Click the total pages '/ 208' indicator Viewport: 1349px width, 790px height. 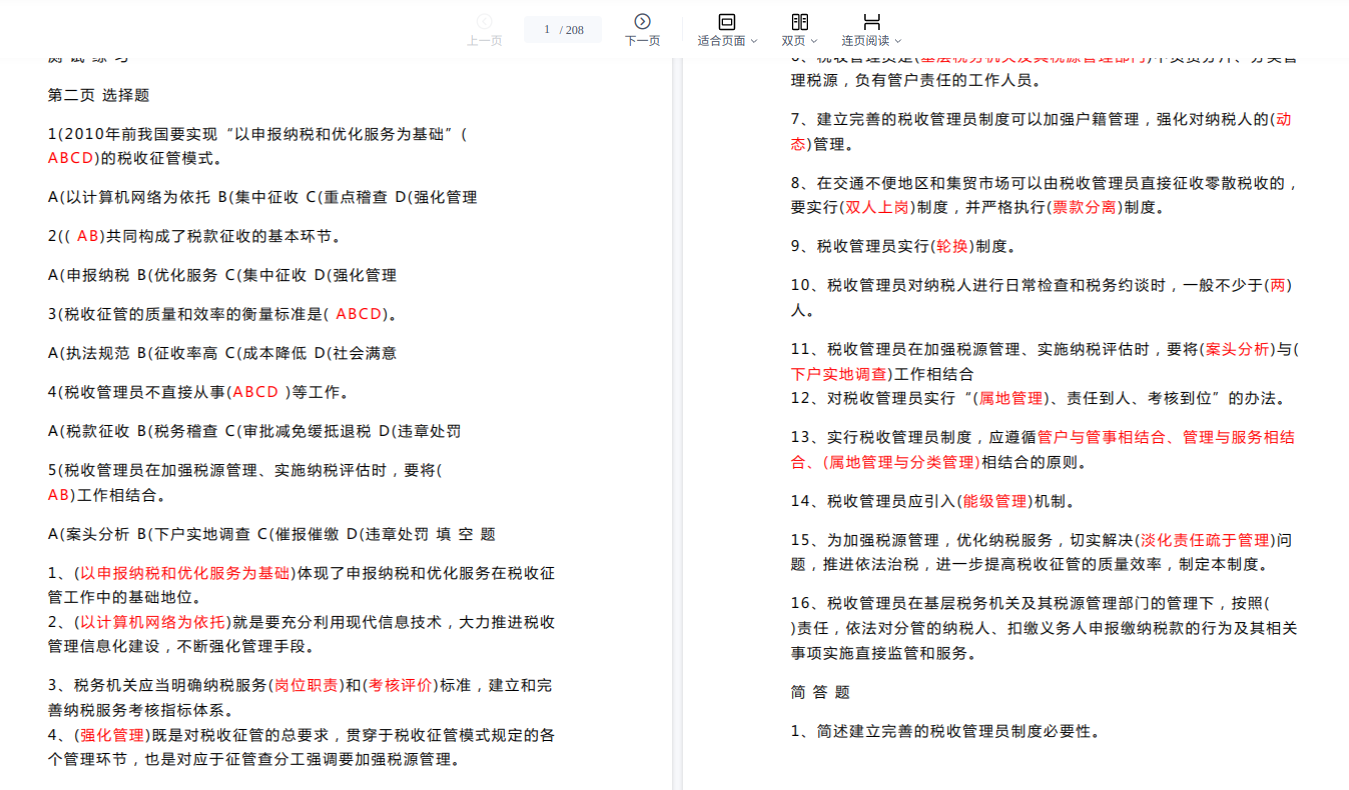coord(572,30)
